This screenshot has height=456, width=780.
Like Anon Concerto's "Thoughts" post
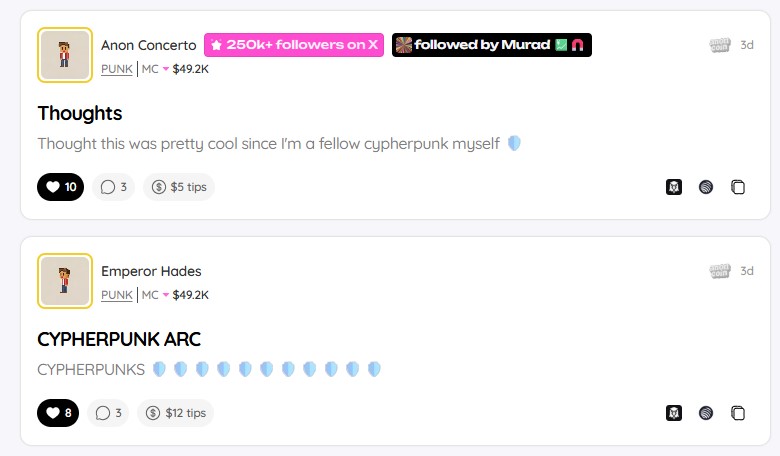point(60,187)
